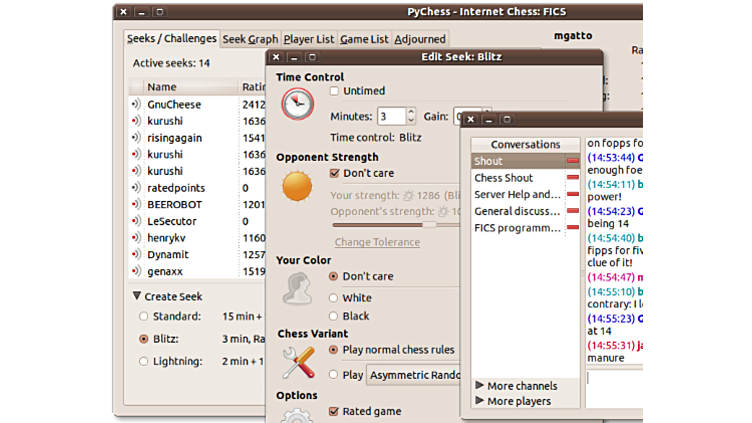Click the red leave icon beside Chess Shout
The image size is (752, 423).
573,178
